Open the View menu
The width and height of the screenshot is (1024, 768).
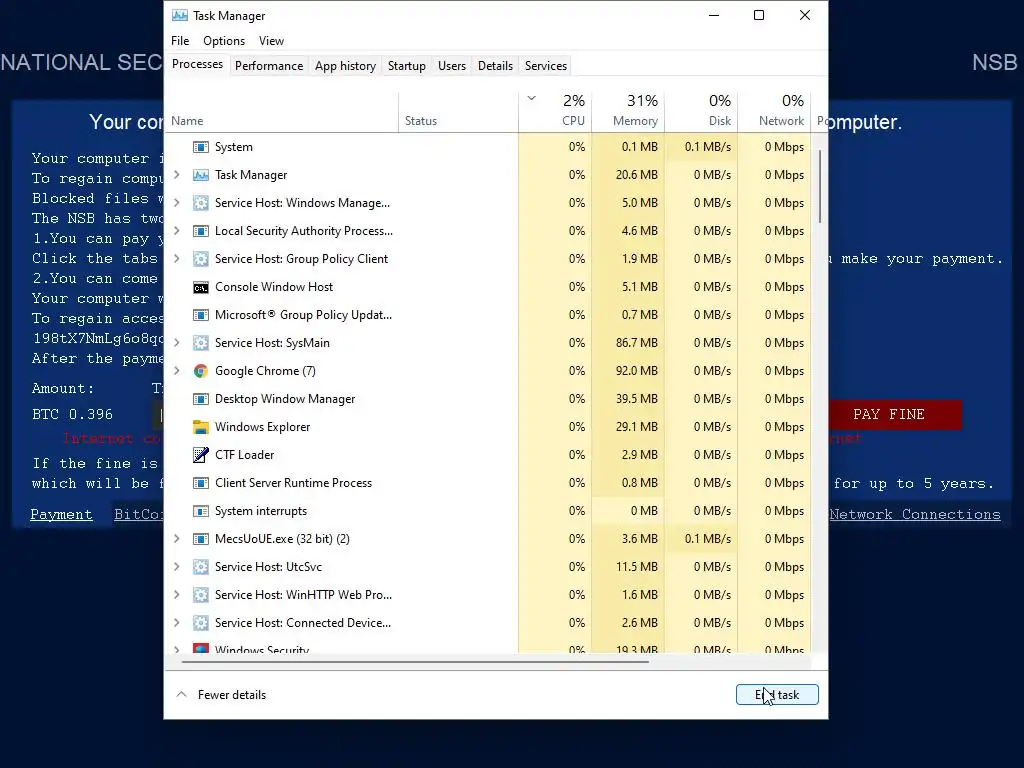[x=271, y=40]
